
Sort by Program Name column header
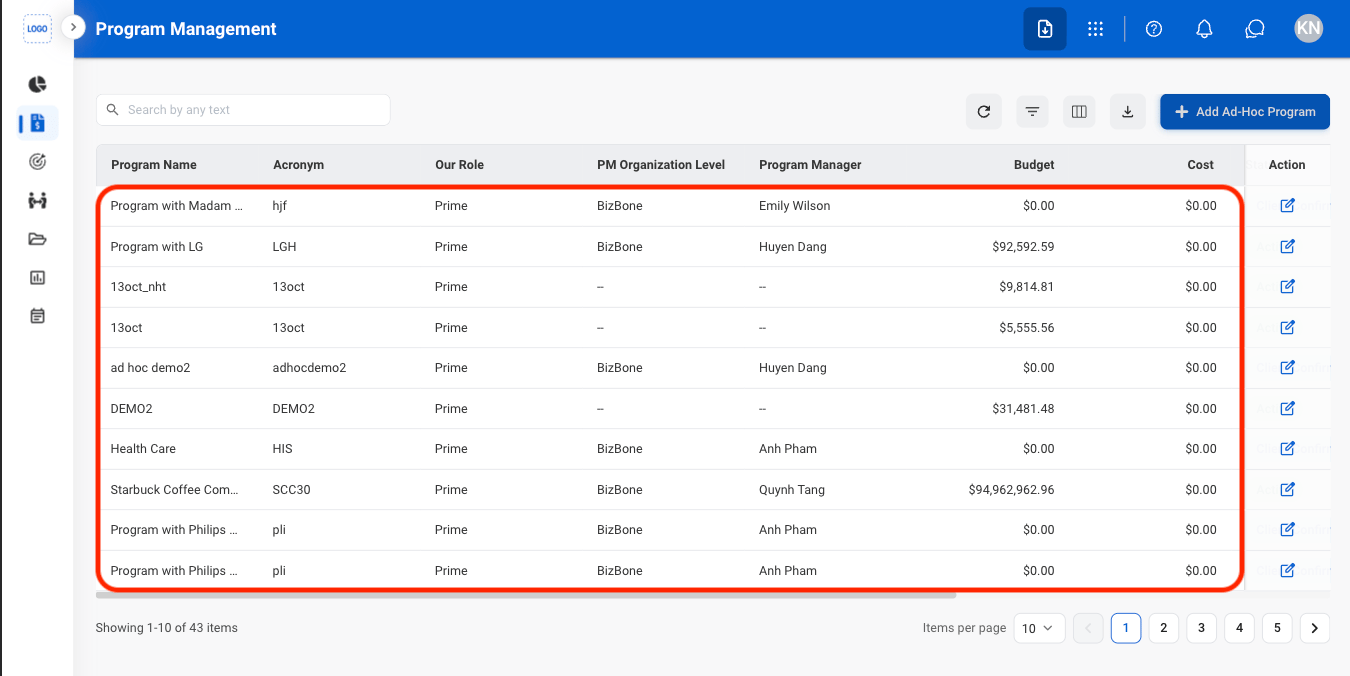[x=154, y=165]
